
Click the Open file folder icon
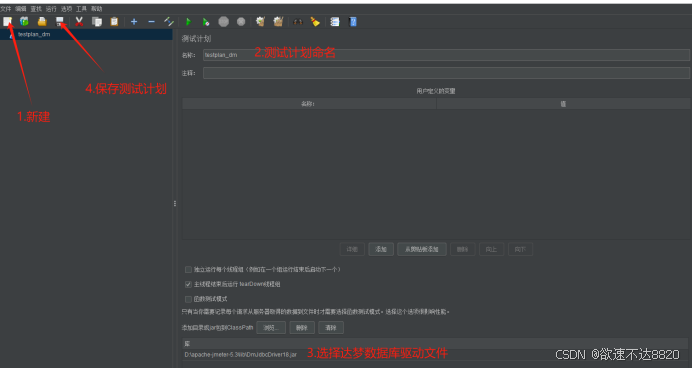point(42,21)
